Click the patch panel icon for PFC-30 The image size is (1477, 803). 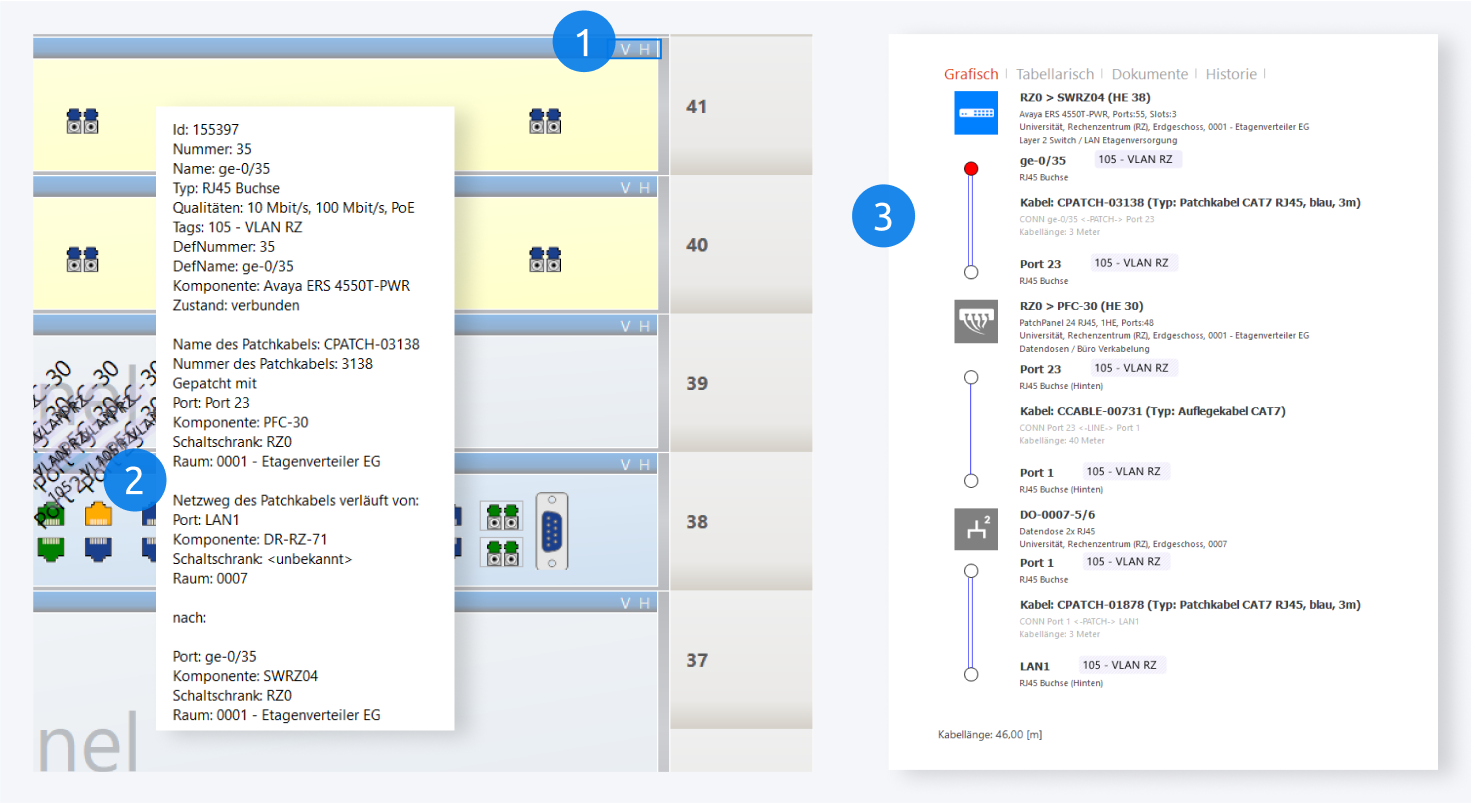click(x=975, y=322)
